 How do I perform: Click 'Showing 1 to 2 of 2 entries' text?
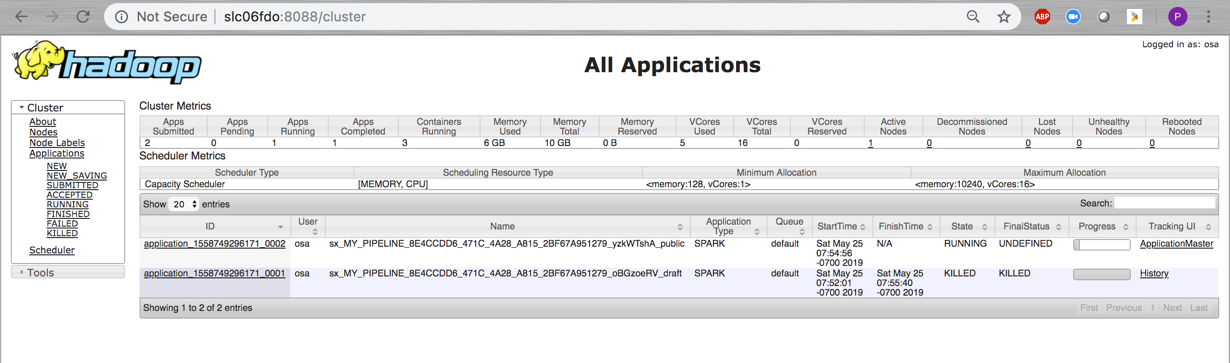click(x=198, y=308)
